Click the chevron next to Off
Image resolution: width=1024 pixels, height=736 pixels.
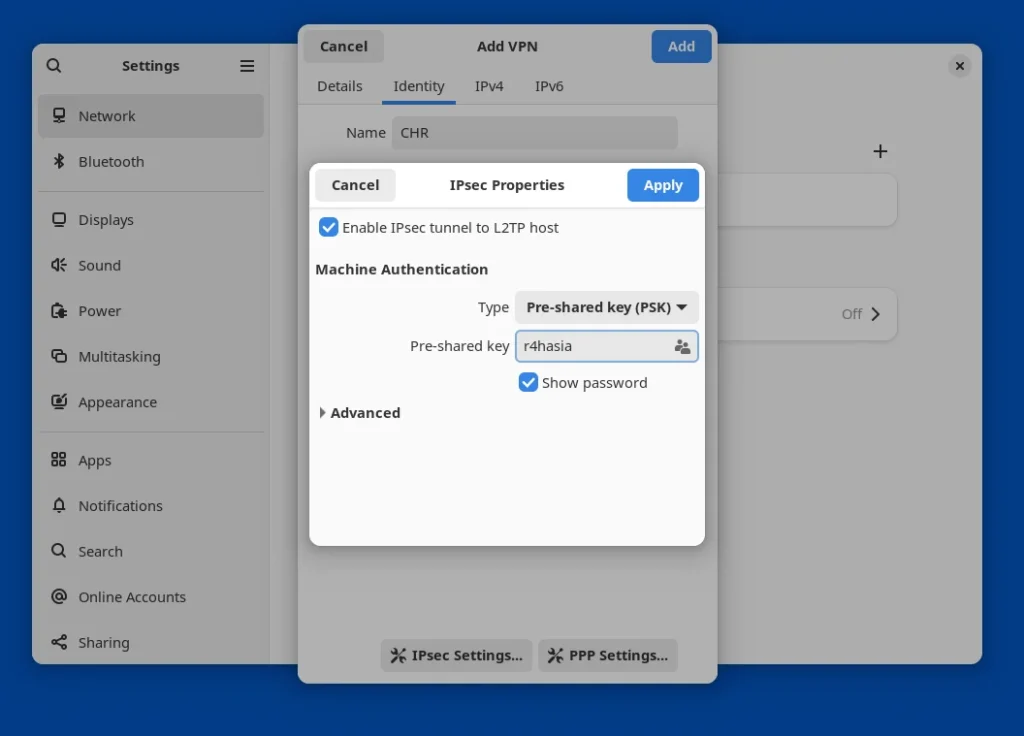click(x=876, y=314)
